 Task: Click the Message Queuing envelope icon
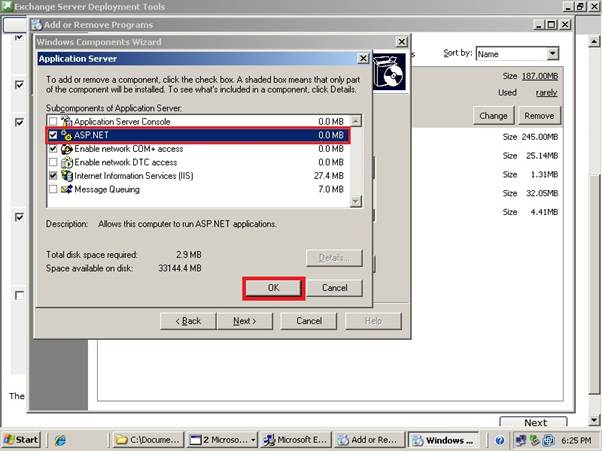coord(66,189)
